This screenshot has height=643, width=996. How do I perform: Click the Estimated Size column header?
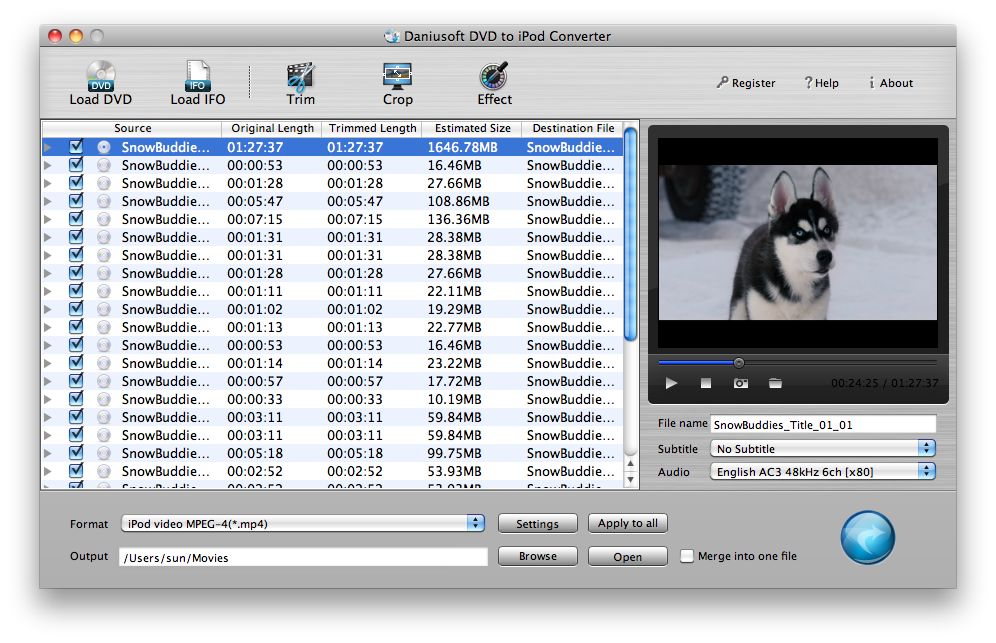[x=472, y=128]
